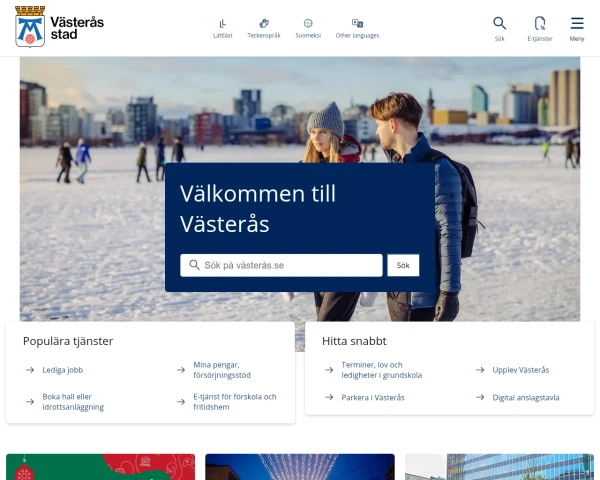Viewport: 600px width, 480px height.
Task: Open the E-tjänster icon
Action: coord(540,29)
